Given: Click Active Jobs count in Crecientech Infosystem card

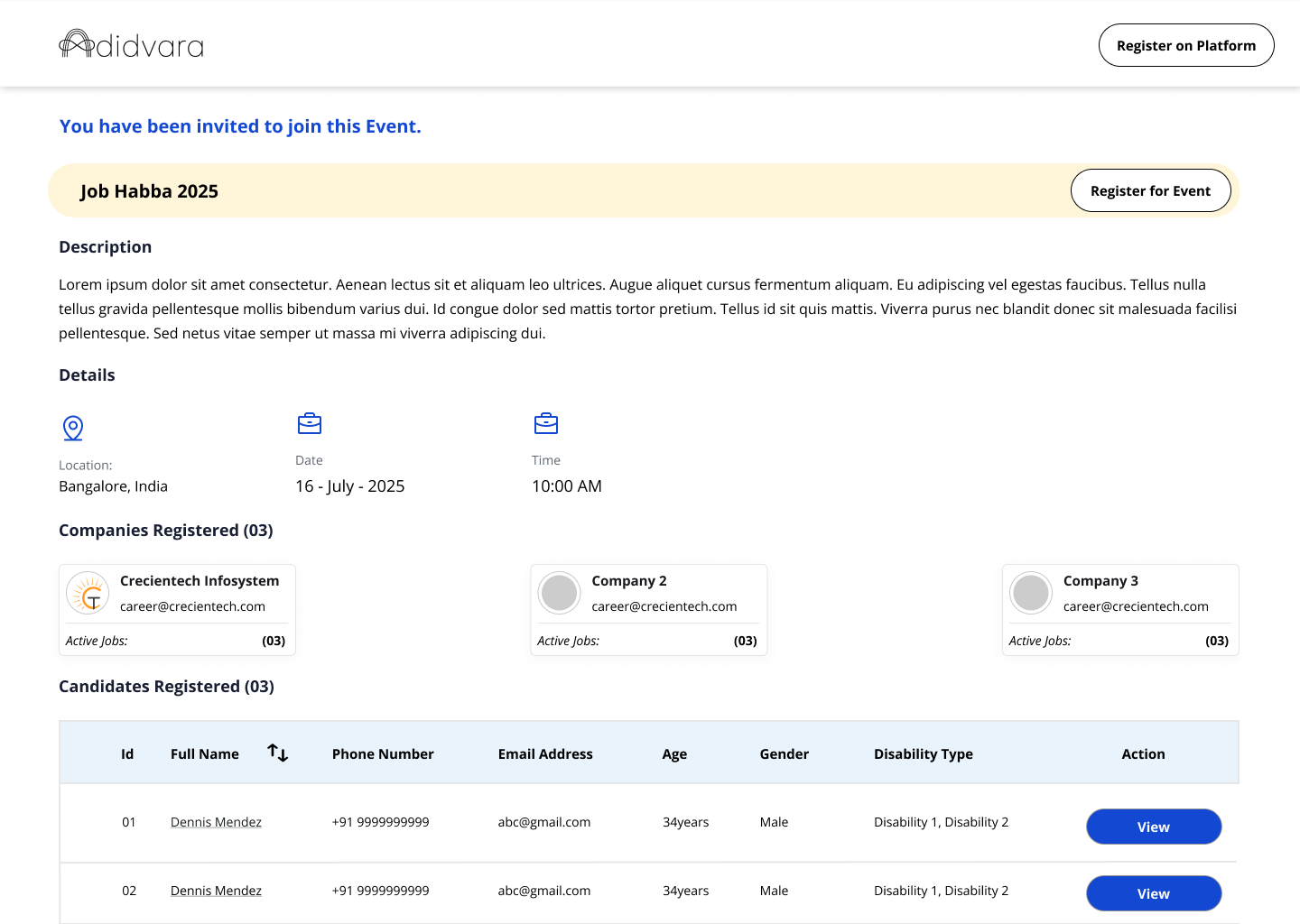Looking at the screenshot, I should (274, 641).
